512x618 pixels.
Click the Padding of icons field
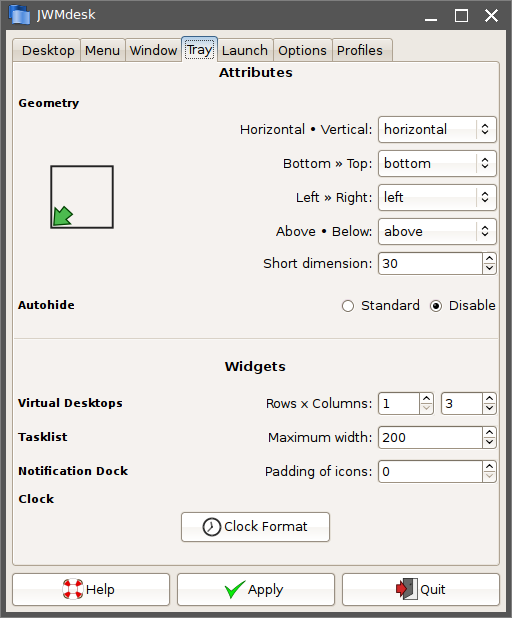430,471
